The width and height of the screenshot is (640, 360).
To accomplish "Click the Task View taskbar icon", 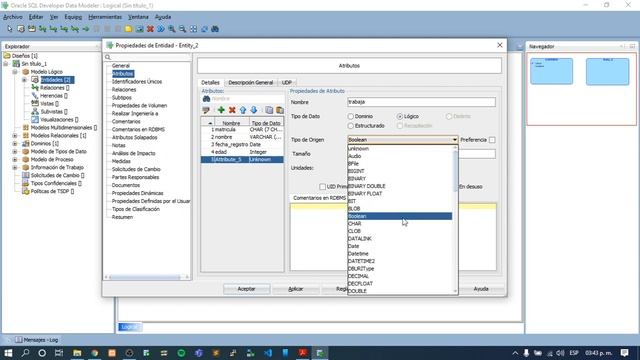I will click(x=59, y=353).
